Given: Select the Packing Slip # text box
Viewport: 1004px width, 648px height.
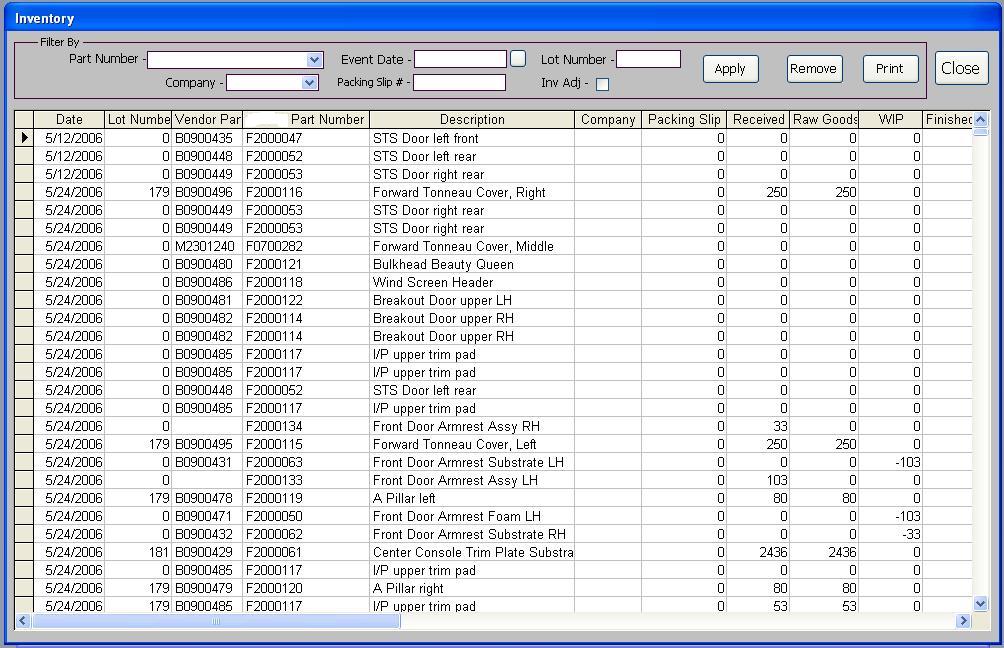Looking at the screenshot, I should pyautogui.click(x=459, y=83).
